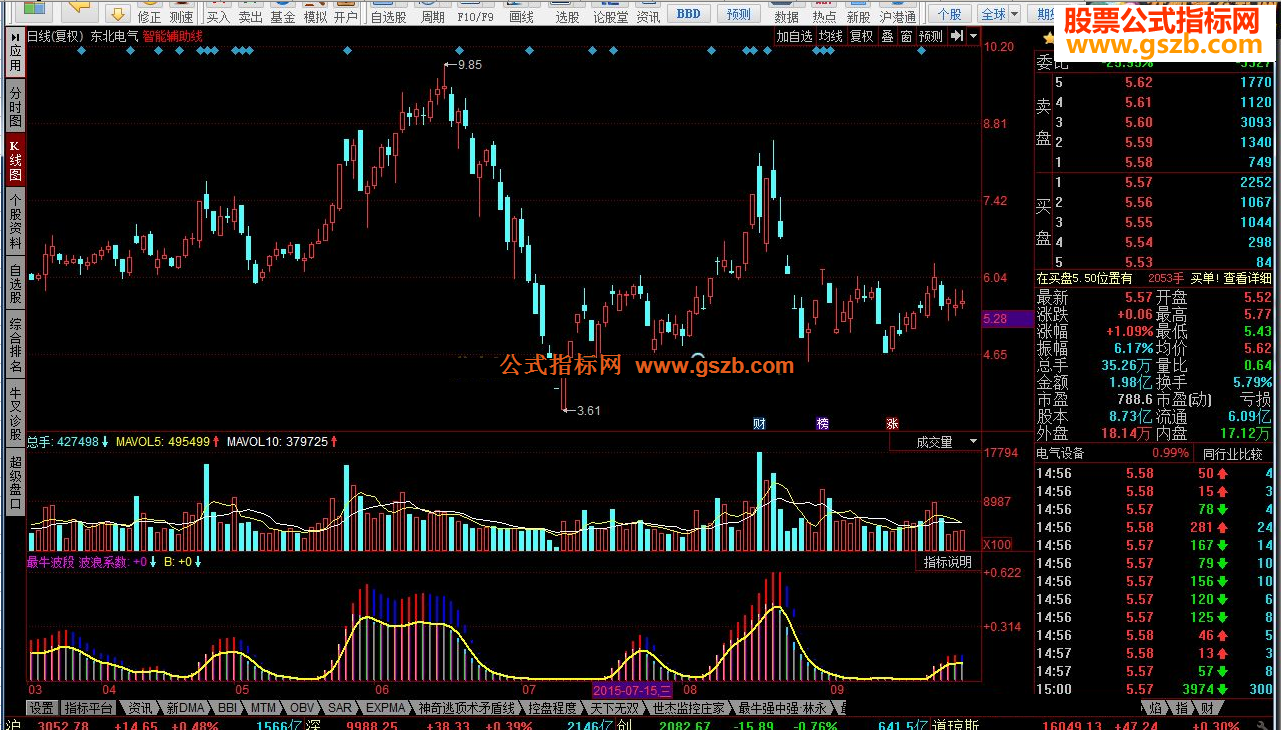This screenshot has height=730, width=1281.
Task: Select the EXPMA indicator tab
Action: point(385,707)
